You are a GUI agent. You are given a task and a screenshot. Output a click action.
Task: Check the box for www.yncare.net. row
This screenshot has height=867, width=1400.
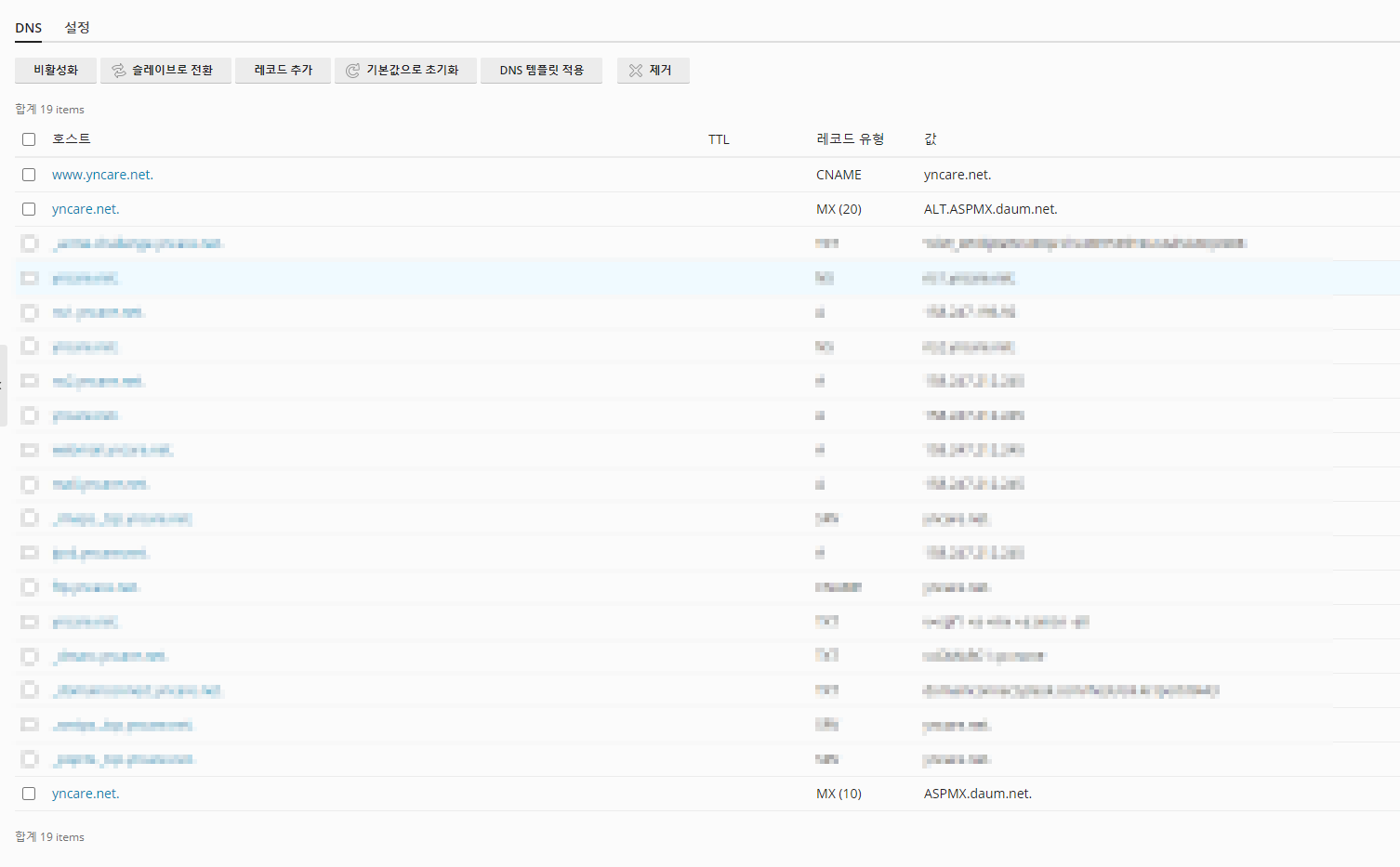click(29, 175)
